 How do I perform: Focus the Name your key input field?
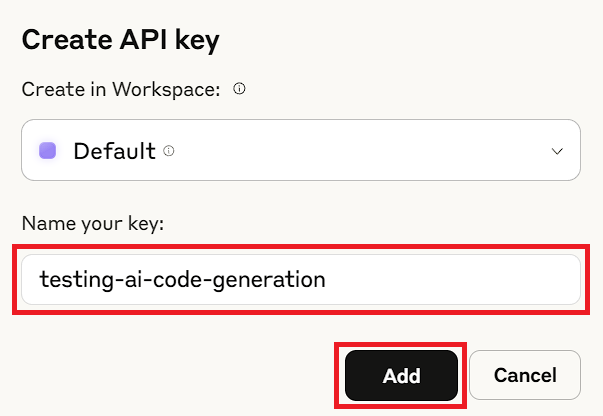(x=300, y=280)
